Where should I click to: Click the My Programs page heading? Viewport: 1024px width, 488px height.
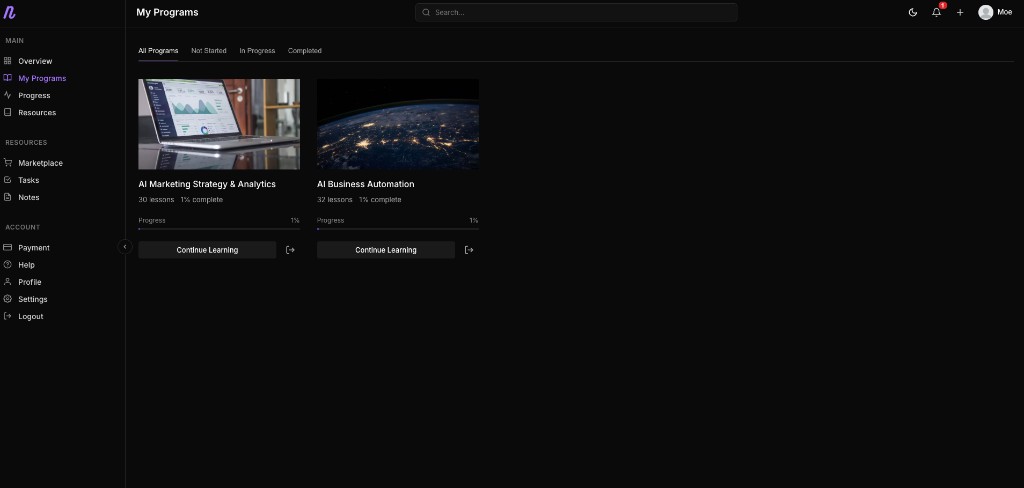pyautogui.click(x=167, y=12)
